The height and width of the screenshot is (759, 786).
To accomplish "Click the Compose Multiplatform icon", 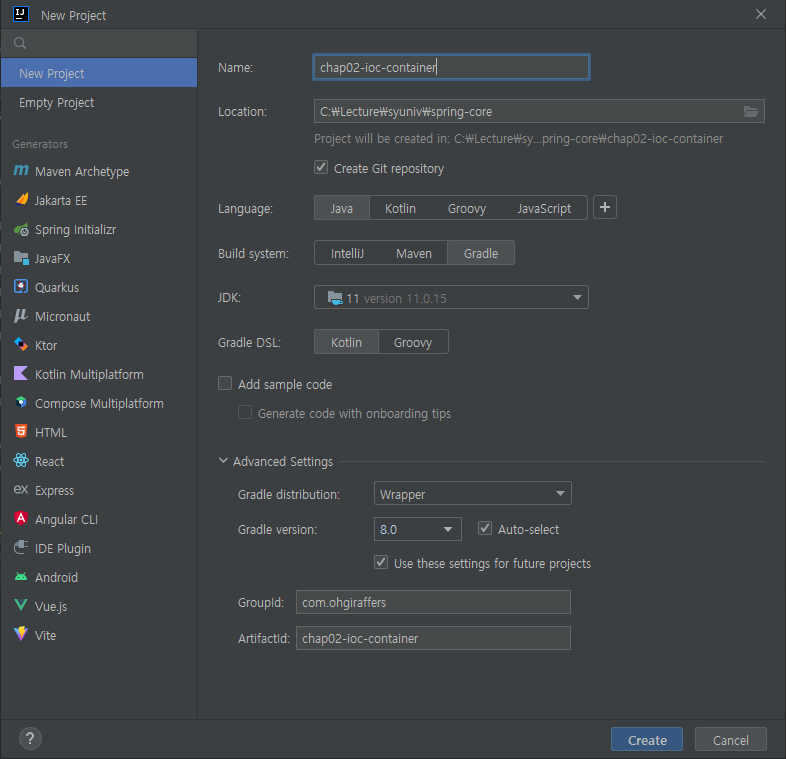I will point(21,402).
